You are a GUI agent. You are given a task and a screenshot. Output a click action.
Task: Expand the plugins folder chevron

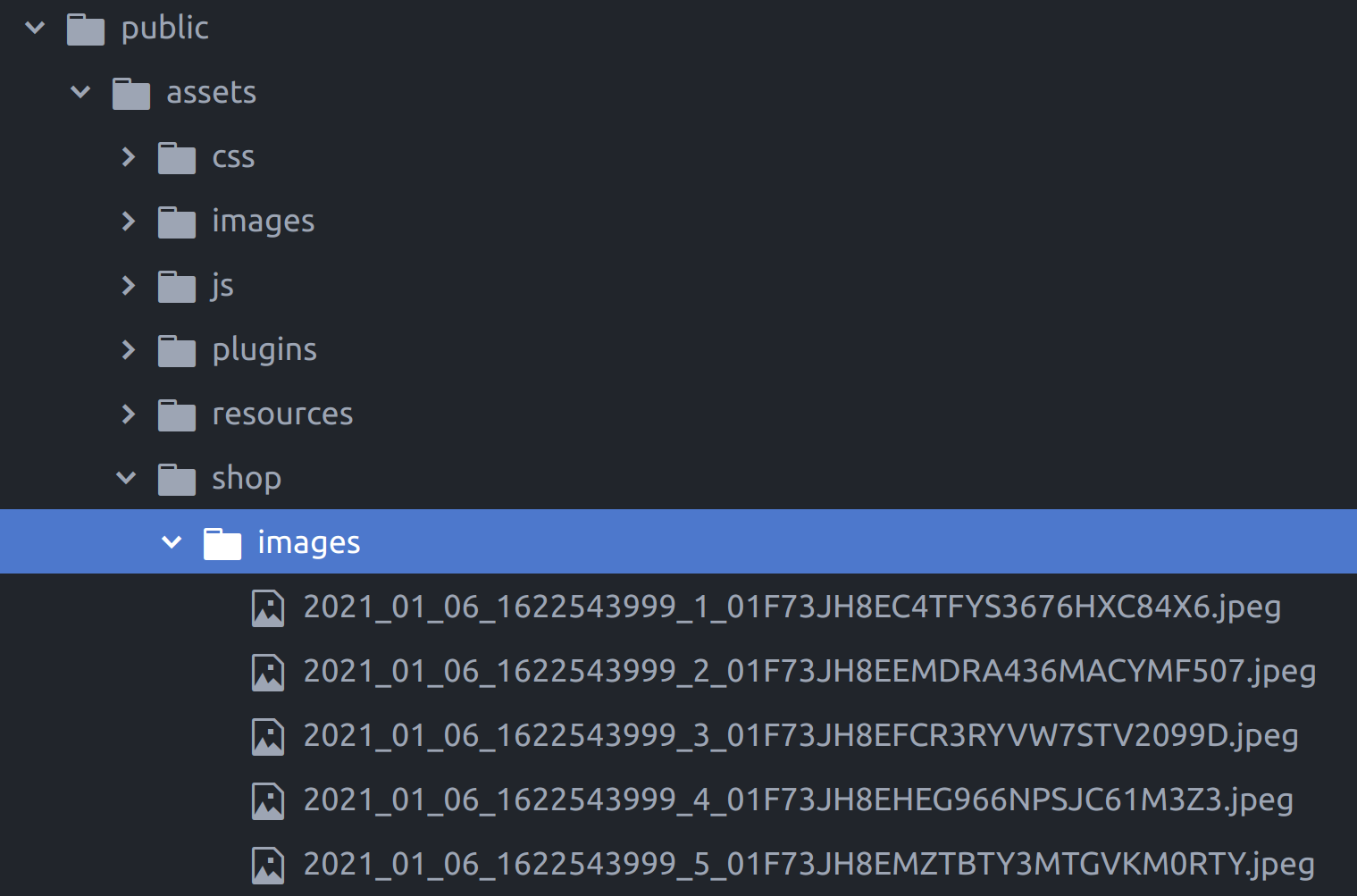(x=127, y=350)
